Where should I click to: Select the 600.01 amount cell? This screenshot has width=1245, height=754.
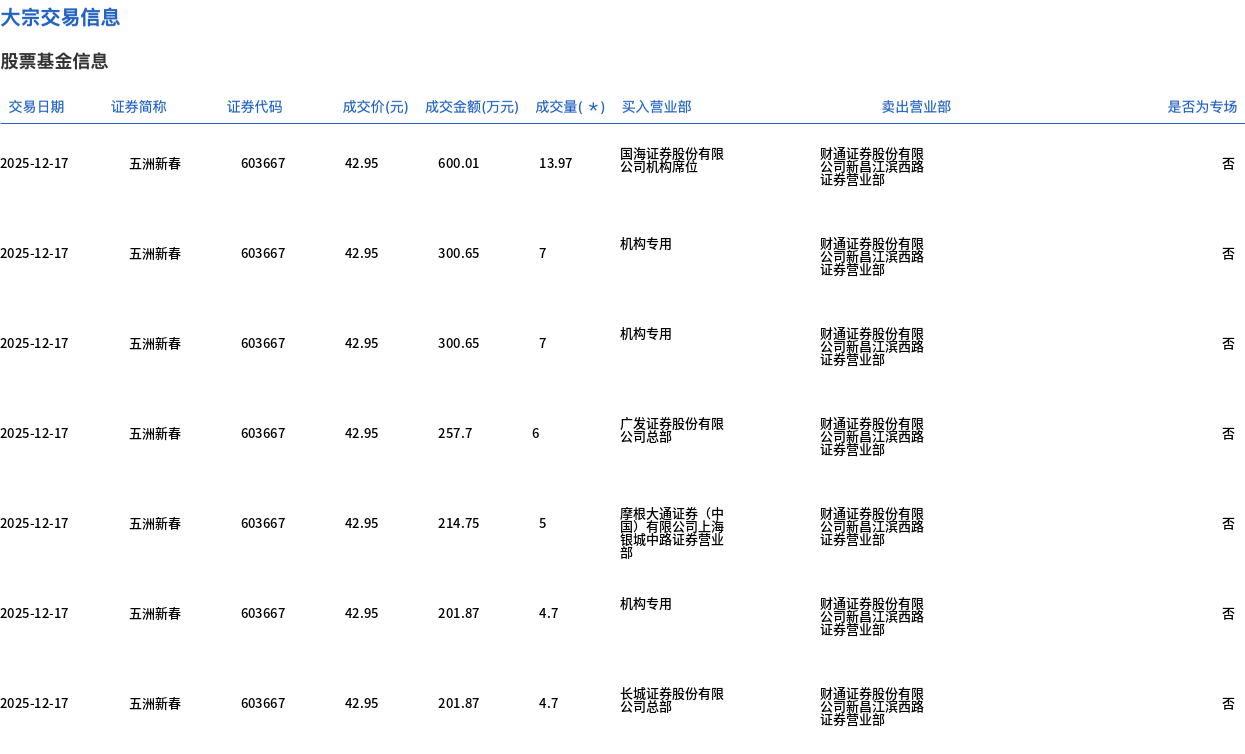(459, 163)
